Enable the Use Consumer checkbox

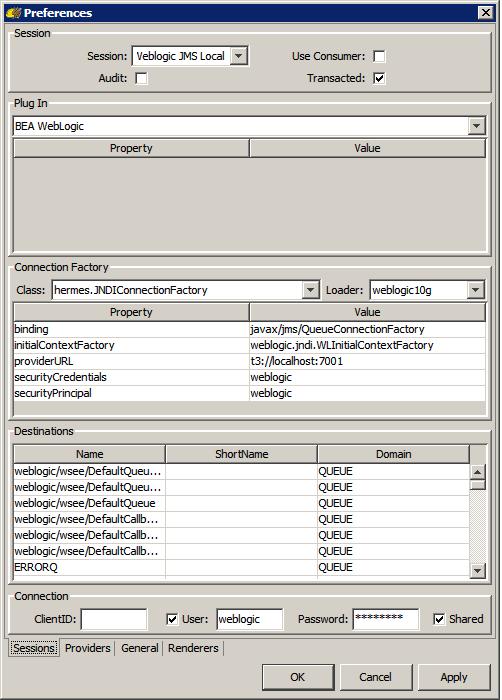tap(379, 56)
